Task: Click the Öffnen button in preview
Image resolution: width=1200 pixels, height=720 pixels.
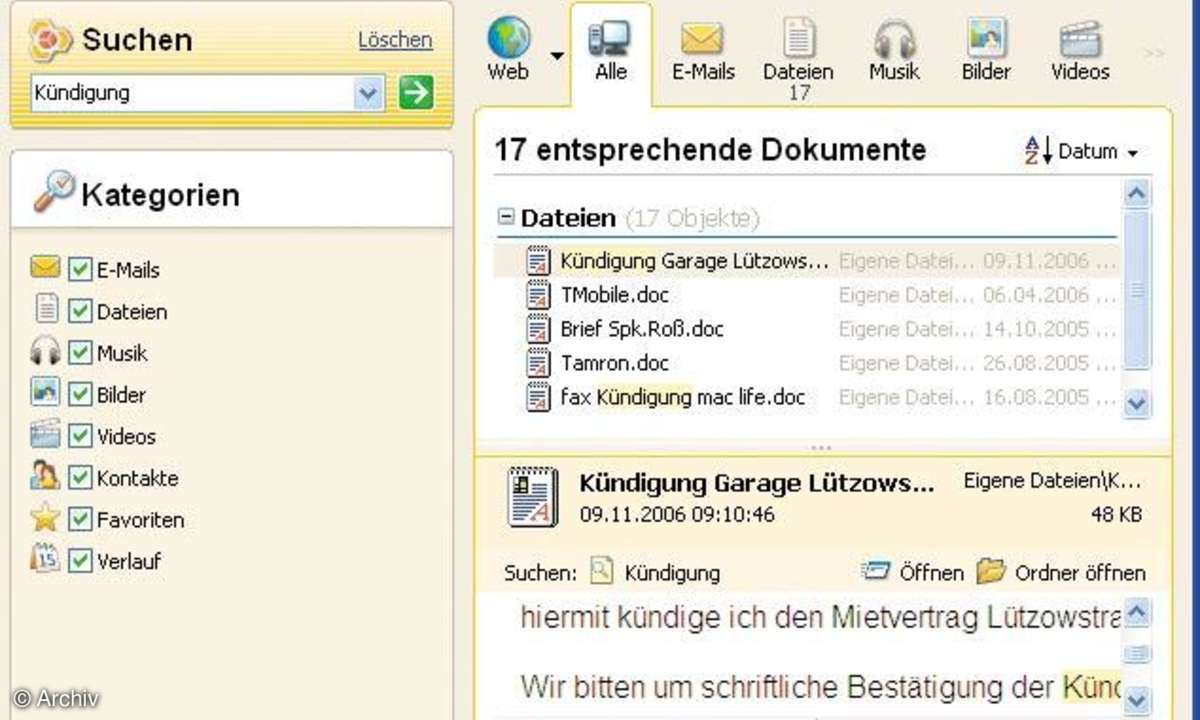Action: pos(912,572)
